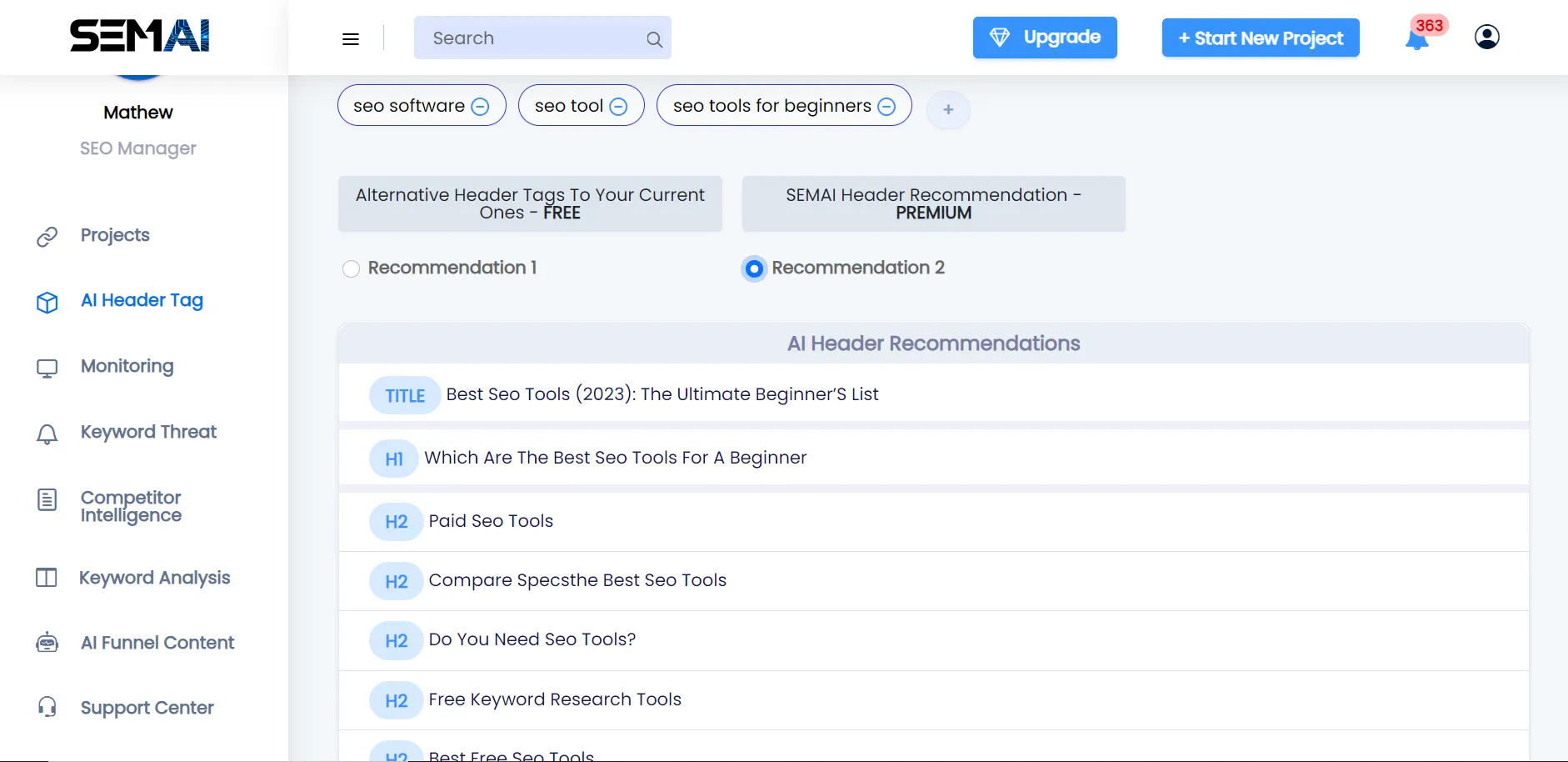Open the user profile account icon
Screen dimensions: 1568x762
[x=1486, y=38]
